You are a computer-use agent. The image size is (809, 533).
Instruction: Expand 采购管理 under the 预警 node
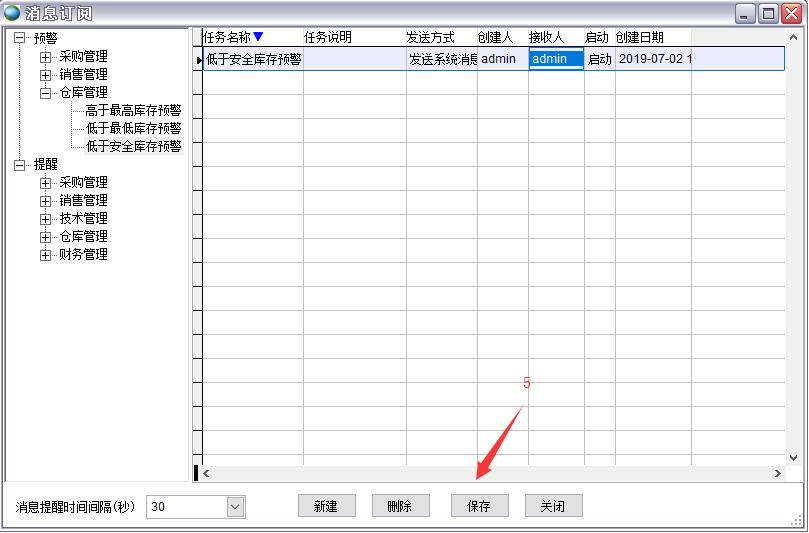45,57
